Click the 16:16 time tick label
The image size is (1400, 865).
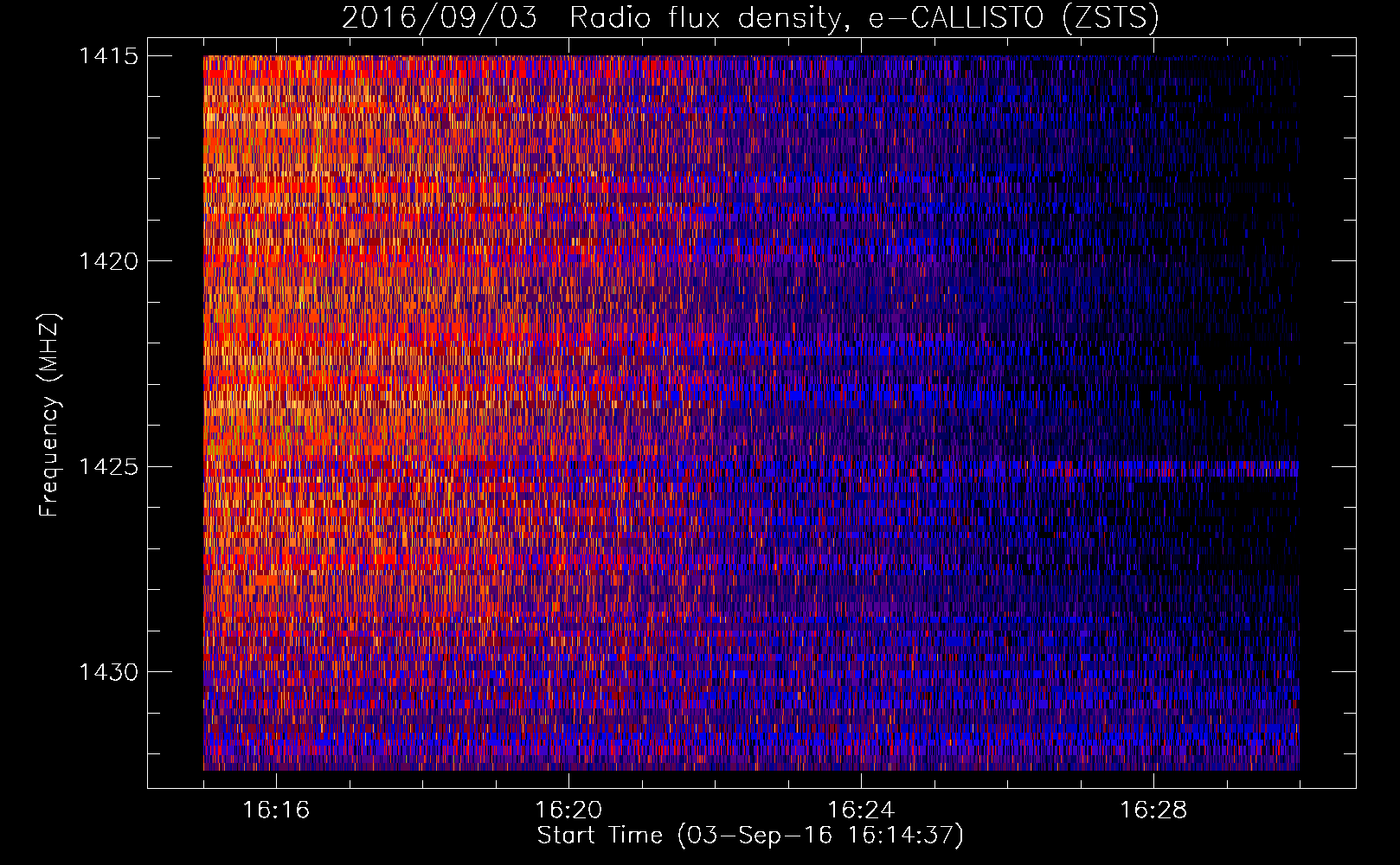point(276,811)
